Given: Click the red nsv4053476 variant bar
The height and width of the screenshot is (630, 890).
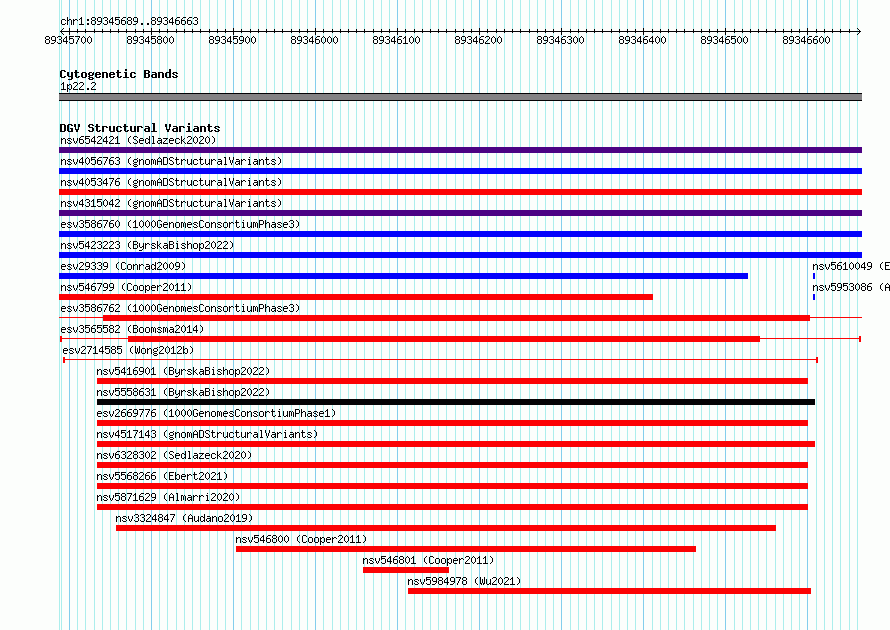Looking at the screenshot, I should click(460, 192).
